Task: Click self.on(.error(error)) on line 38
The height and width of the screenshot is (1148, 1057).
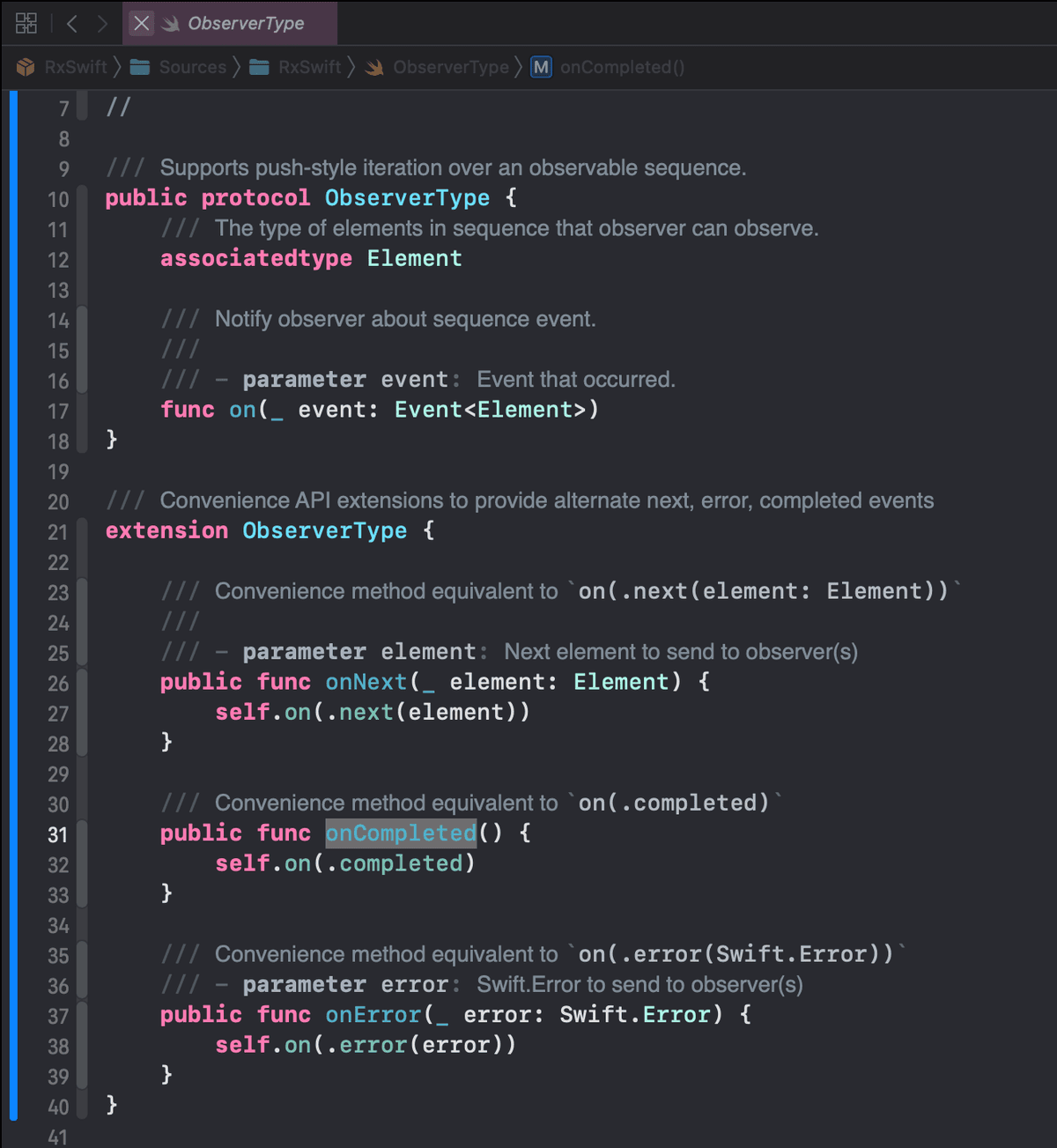Action: (x=366, y=1045)
